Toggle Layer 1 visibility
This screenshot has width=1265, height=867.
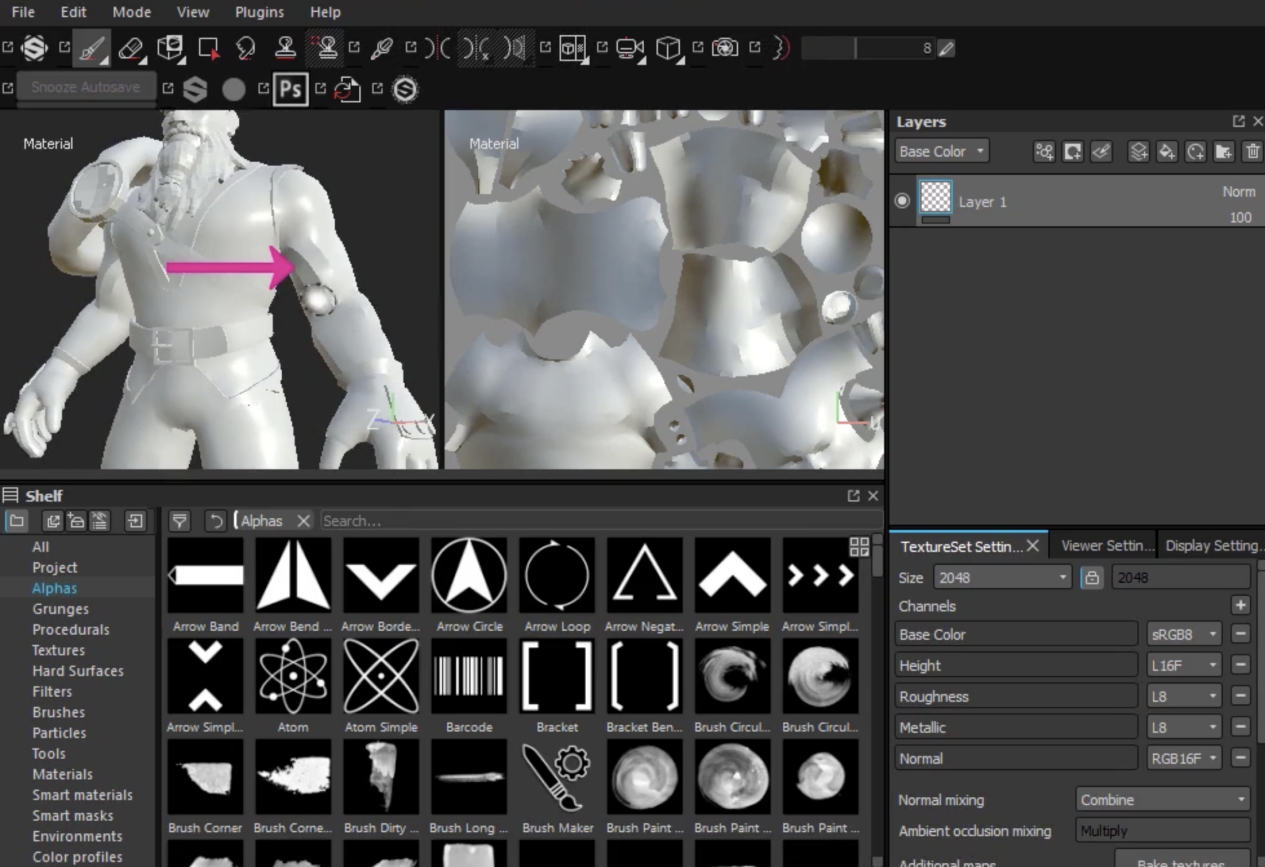pyautogui.click(x=902, y=201)
